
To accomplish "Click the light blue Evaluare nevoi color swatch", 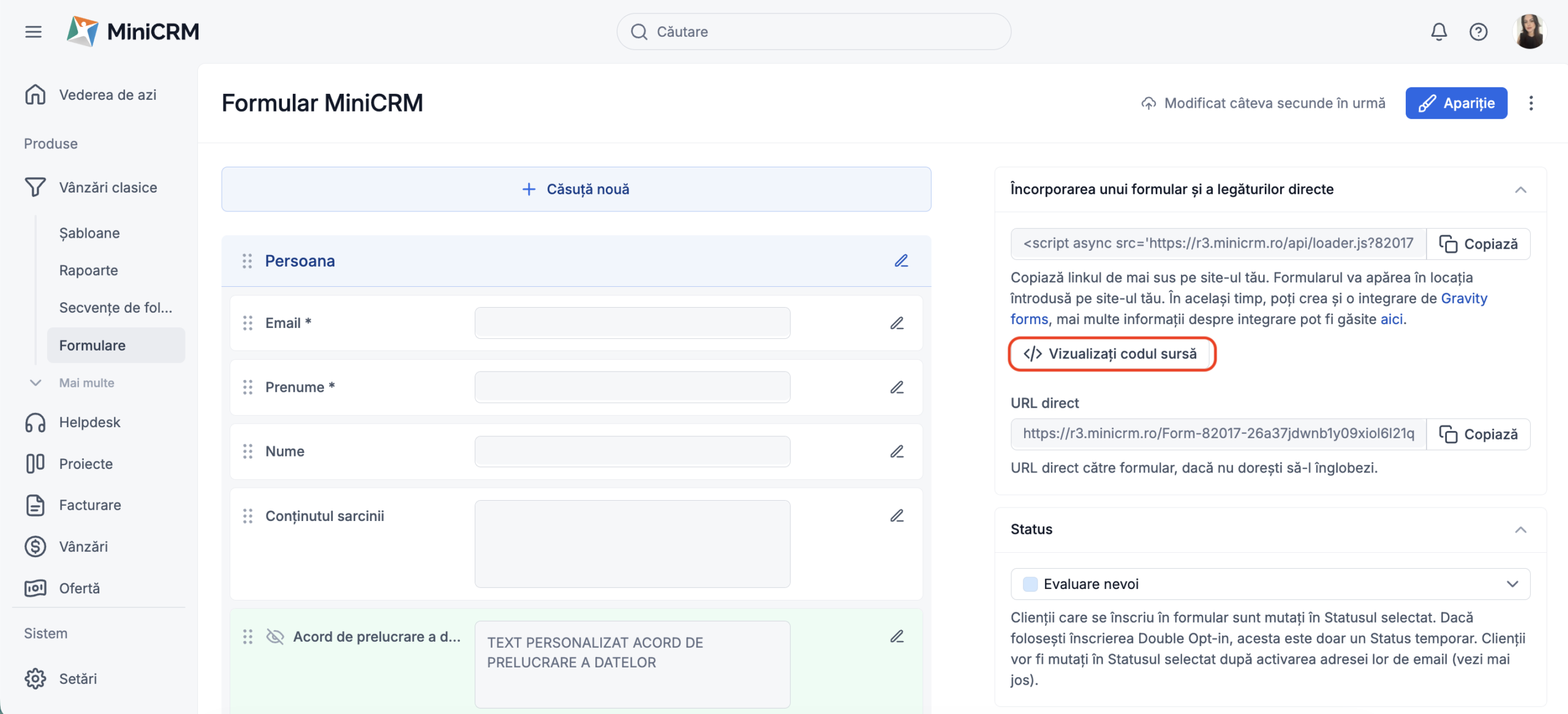I will 1030,584.
